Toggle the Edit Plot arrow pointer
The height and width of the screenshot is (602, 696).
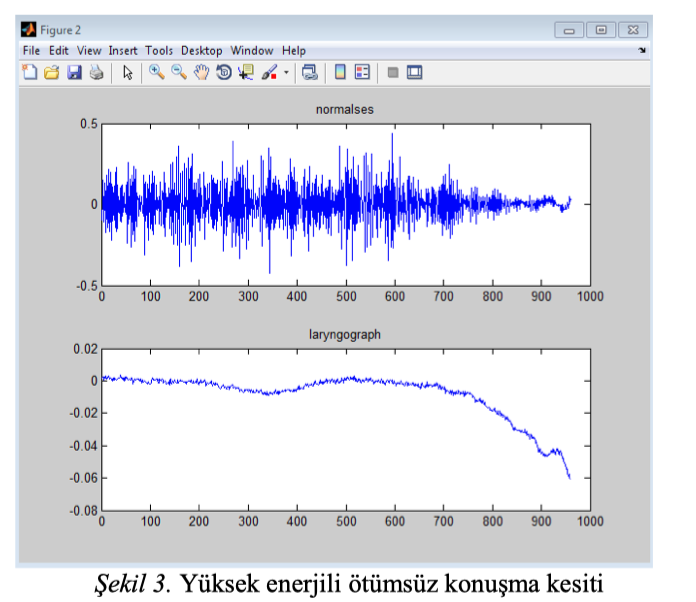127,72
